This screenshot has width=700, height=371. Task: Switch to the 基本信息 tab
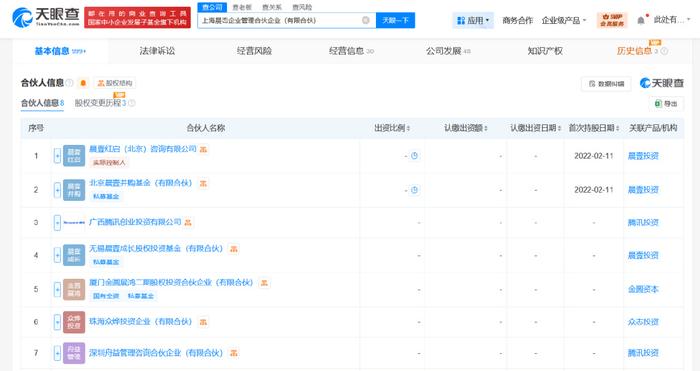(60, 51)
